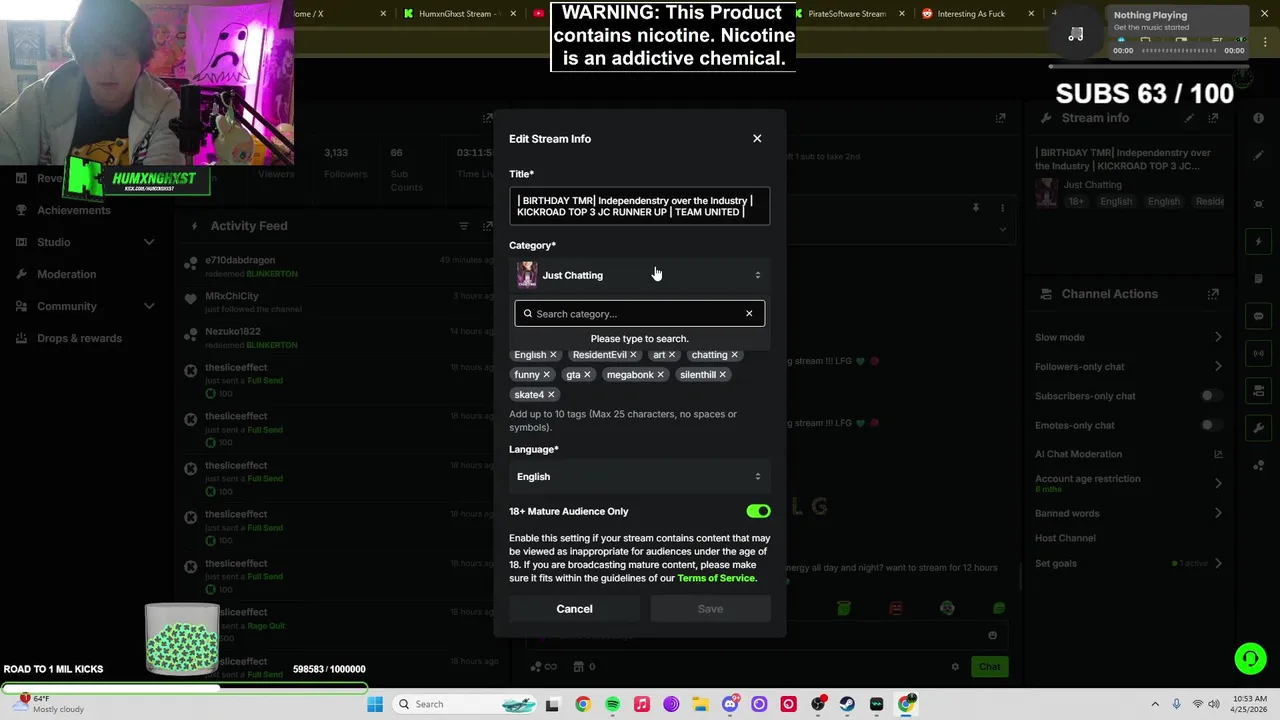Screen dimensions: 1280x720
Task: Open the Category dropdown showing Just Chatting
Action: 639,275
